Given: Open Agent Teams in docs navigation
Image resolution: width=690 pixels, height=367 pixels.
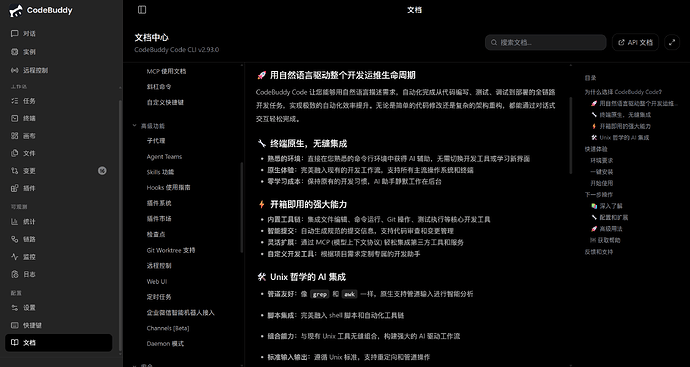Looking at the screenshot, I should [164, 157].
